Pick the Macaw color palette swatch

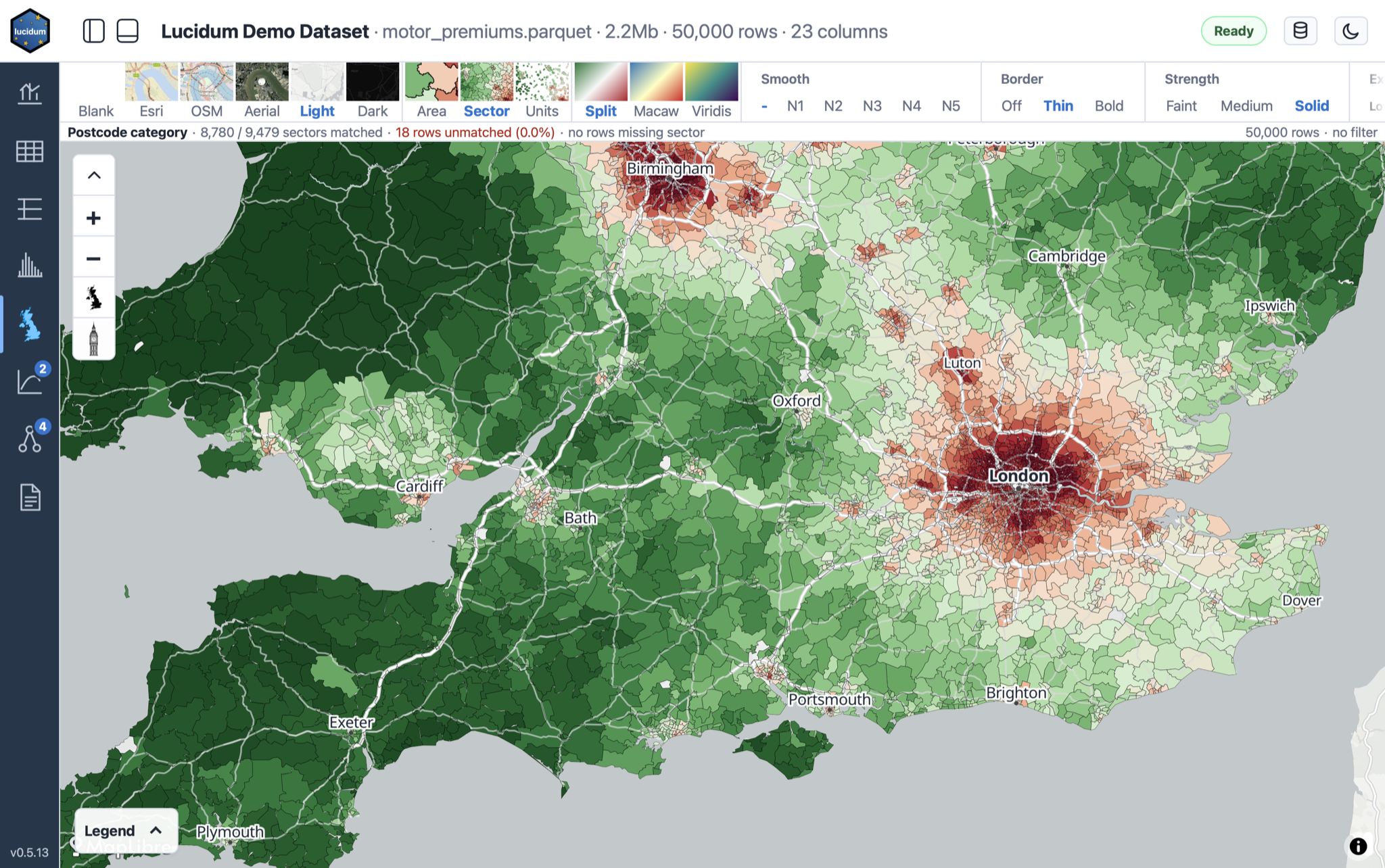[656, 92]
